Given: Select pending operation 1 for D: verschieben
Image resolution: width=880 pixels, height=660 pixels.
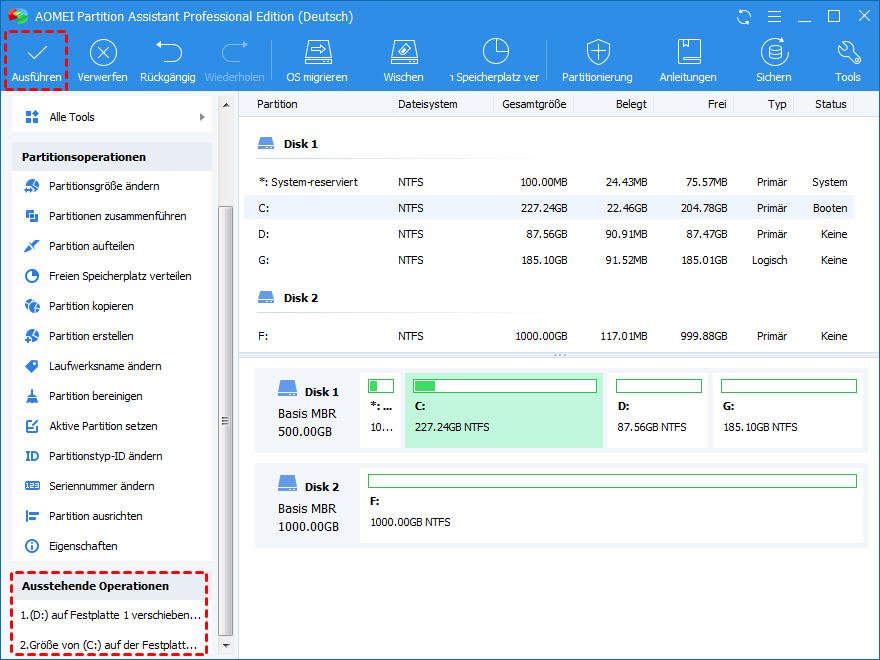Looking at the screenshot, I should tap(110, 615).
